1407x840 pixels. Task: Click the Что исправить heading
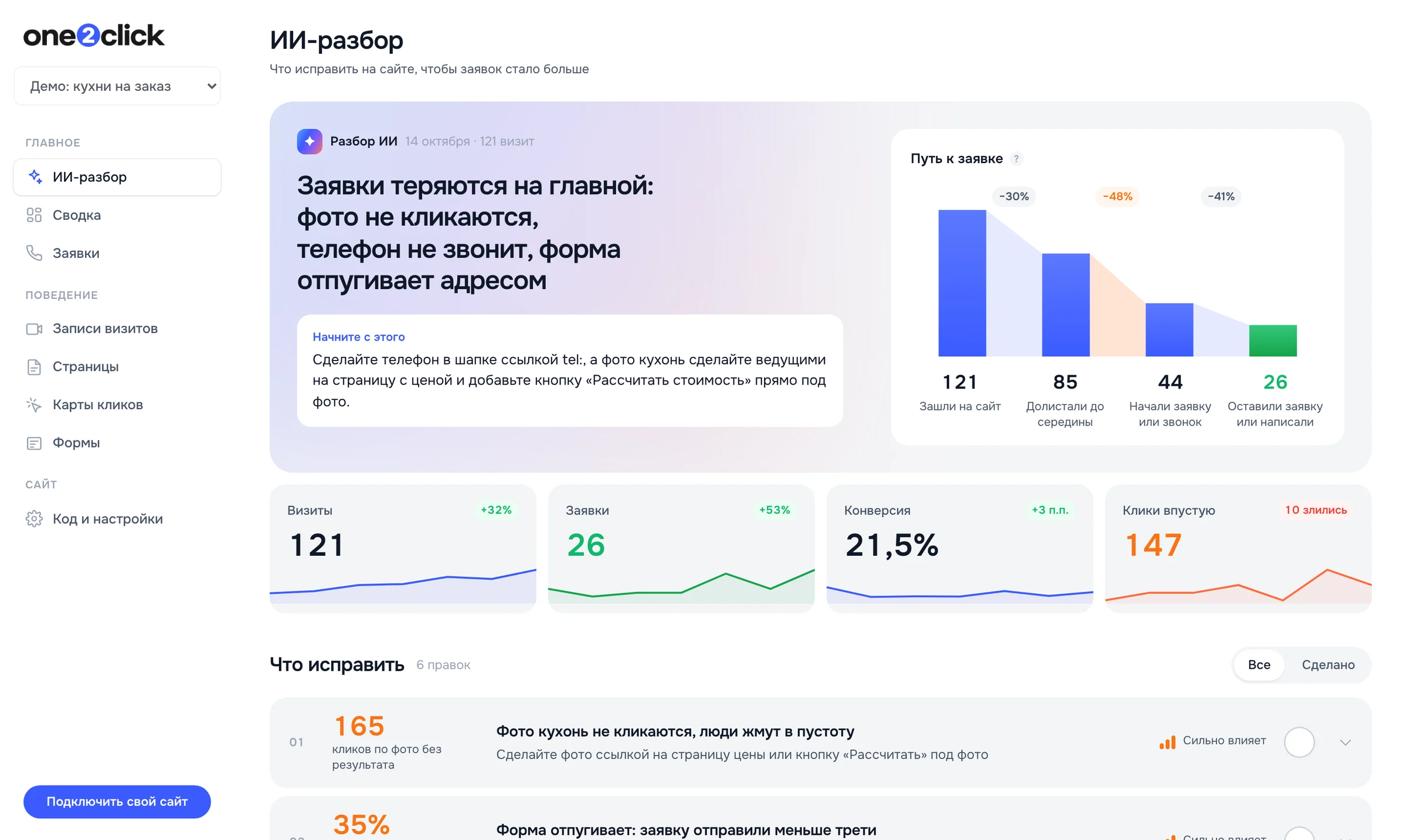click(x=337, y=664)
